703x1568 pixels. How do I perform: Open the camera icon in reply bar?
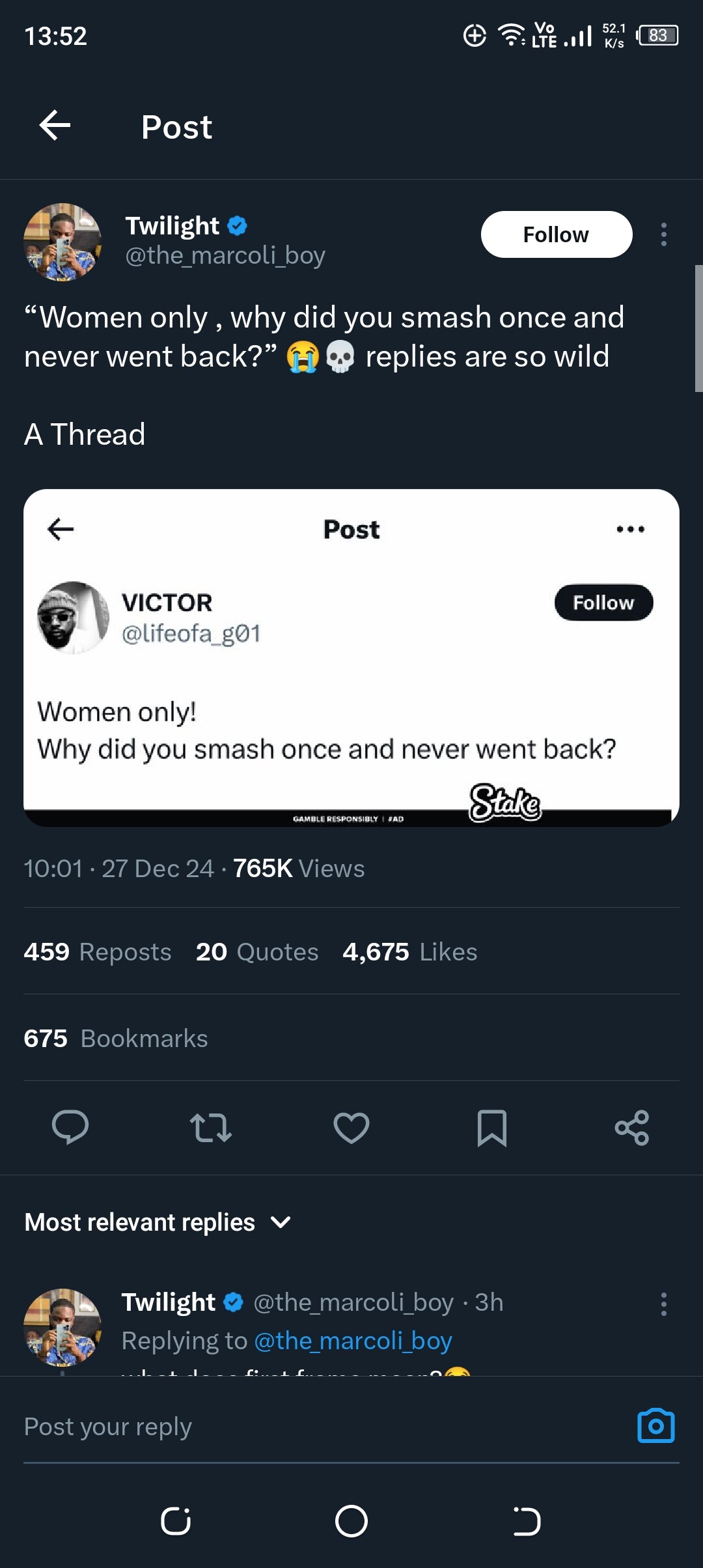[x=656, y=1425]
